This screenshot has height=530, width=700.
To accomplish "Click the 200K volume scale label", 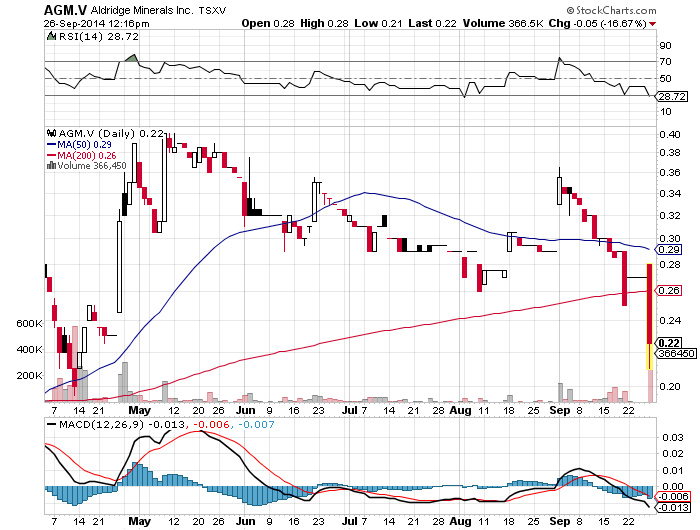I will [x=29, y=376].
